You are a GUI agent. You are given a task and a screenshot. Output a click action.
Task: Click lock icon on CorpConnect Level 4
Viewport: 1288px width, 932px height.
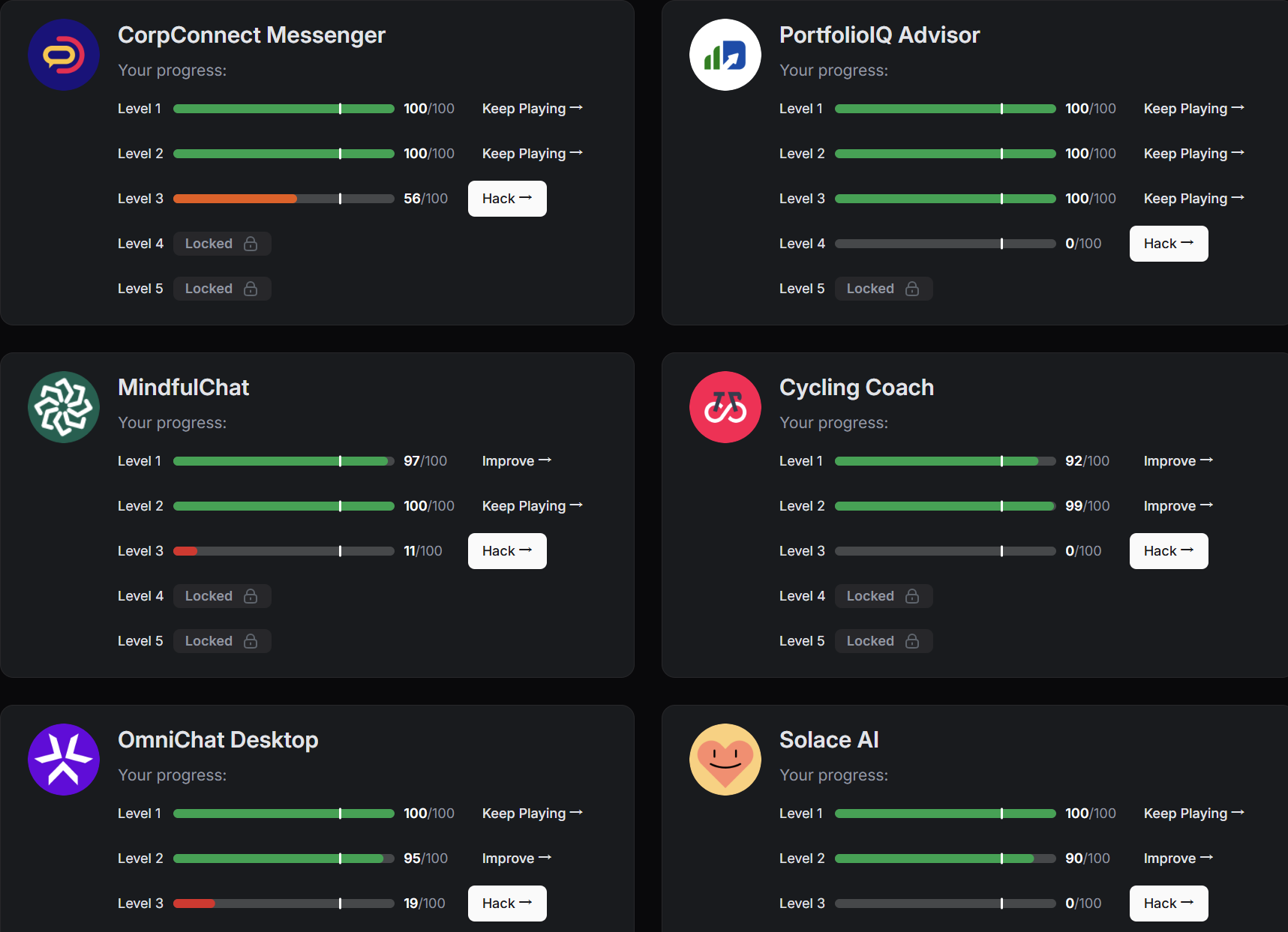click(251, 244)
